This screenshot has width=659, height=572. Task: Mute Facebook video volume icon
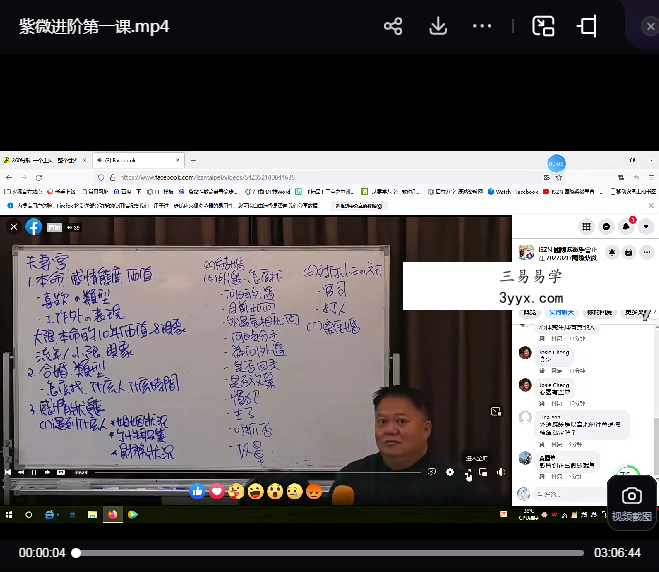pos(500,472)
